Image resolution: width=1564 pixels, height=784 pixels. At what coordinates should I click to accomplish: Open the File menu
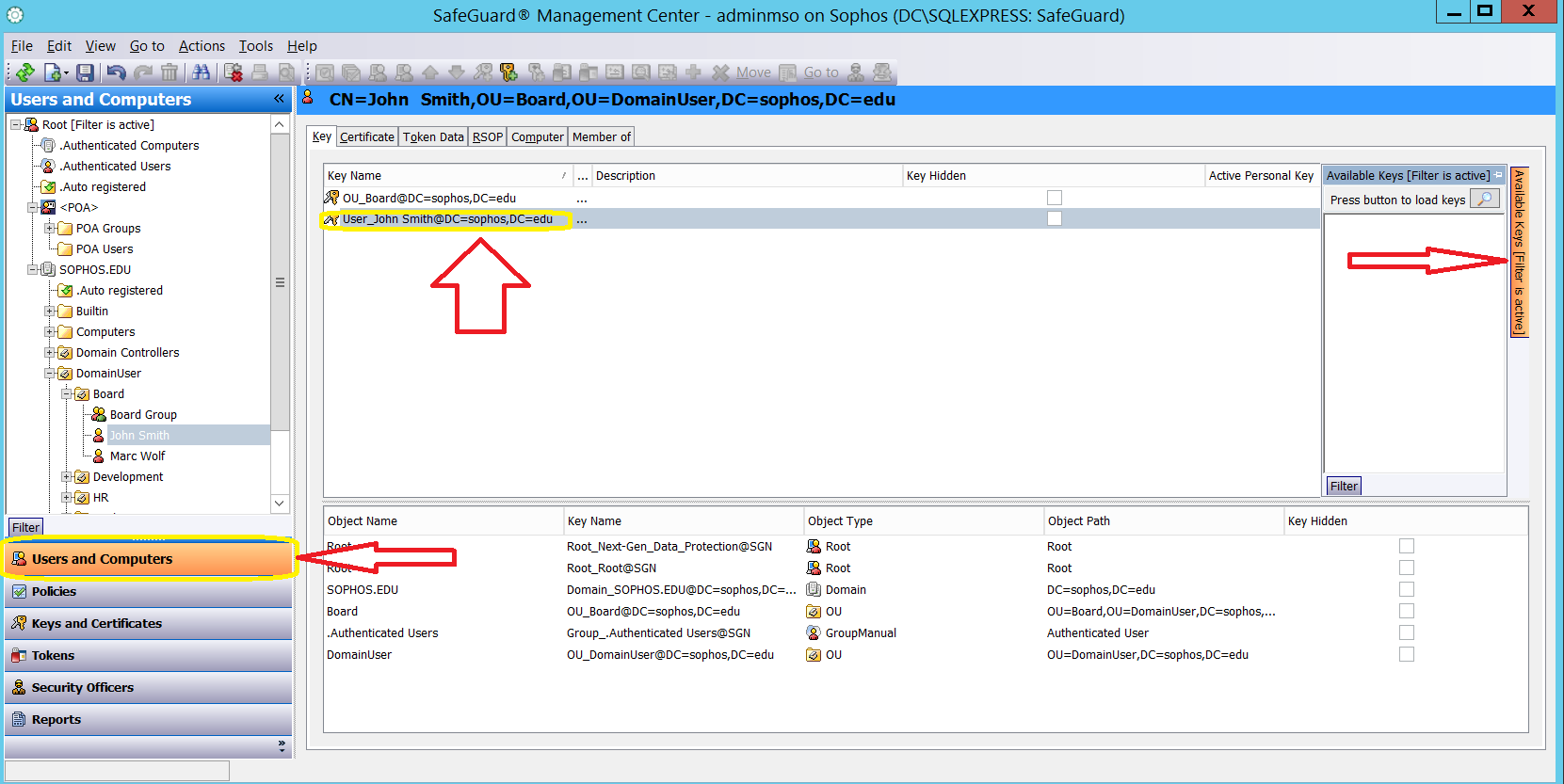point(22,45)
